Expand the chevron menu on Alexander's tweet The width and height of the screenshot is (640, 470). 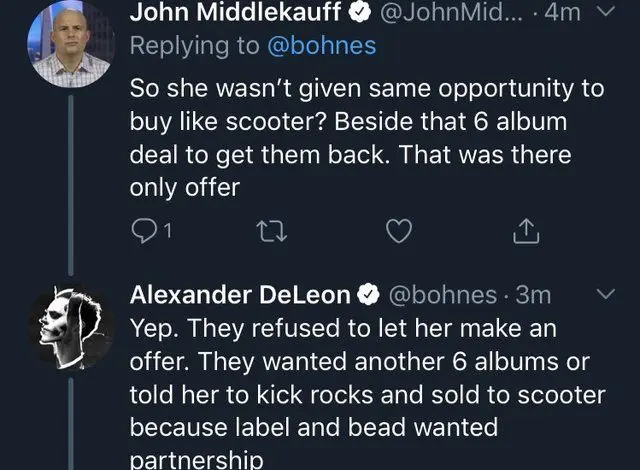pos(604,294)
